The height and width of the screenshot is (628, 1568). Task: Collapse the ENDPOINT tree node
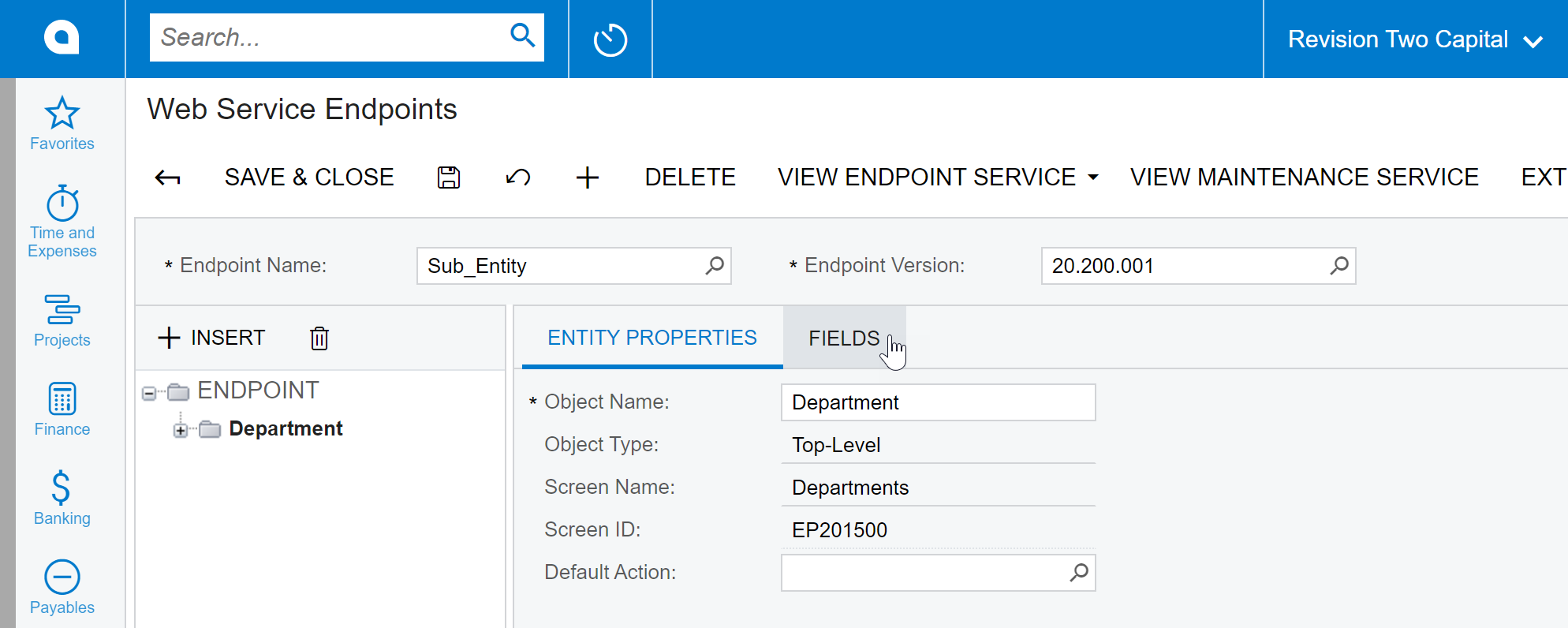149,393
